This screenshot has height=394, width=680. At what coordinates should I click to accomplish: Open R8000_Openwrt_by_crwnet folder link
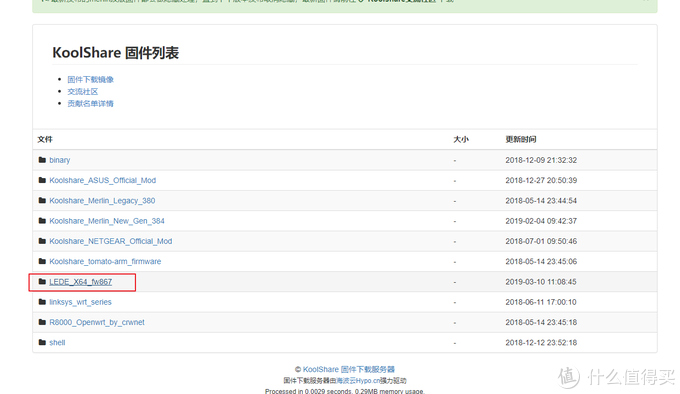coord(97,322)
